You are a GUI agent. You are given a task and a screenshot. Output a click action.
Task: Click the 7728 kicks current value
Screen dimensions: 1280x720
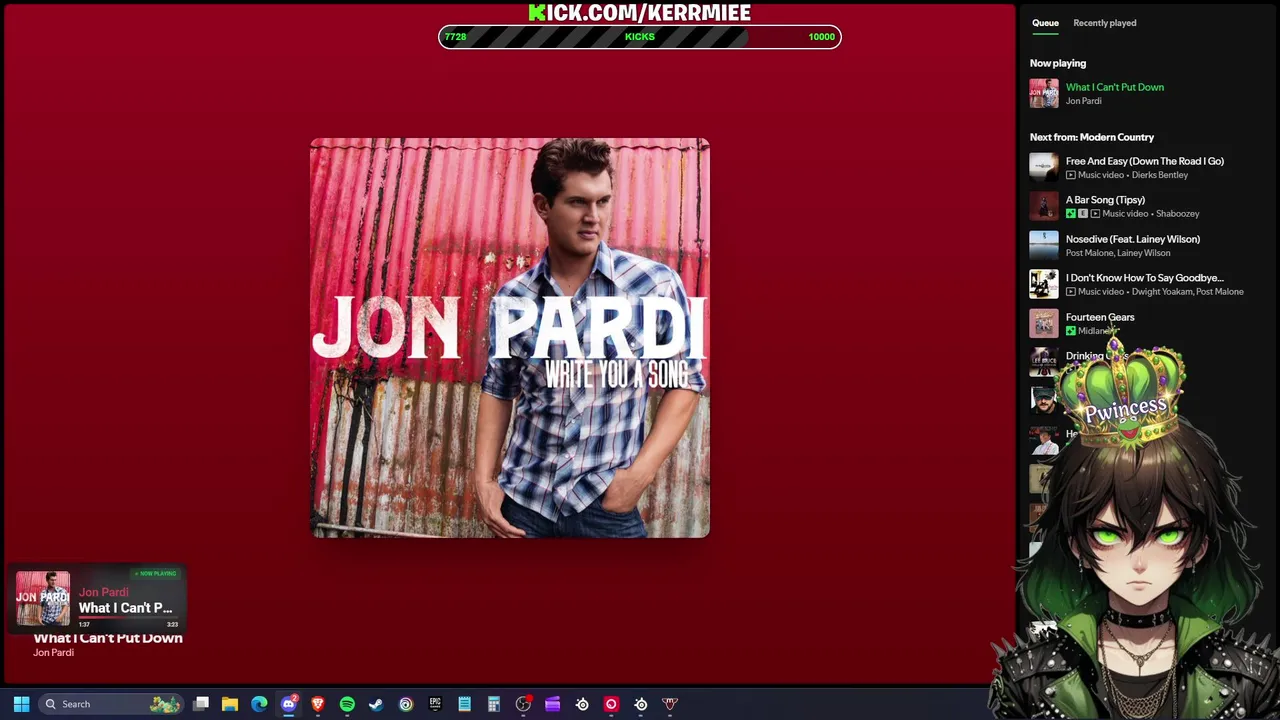point(455,37)
